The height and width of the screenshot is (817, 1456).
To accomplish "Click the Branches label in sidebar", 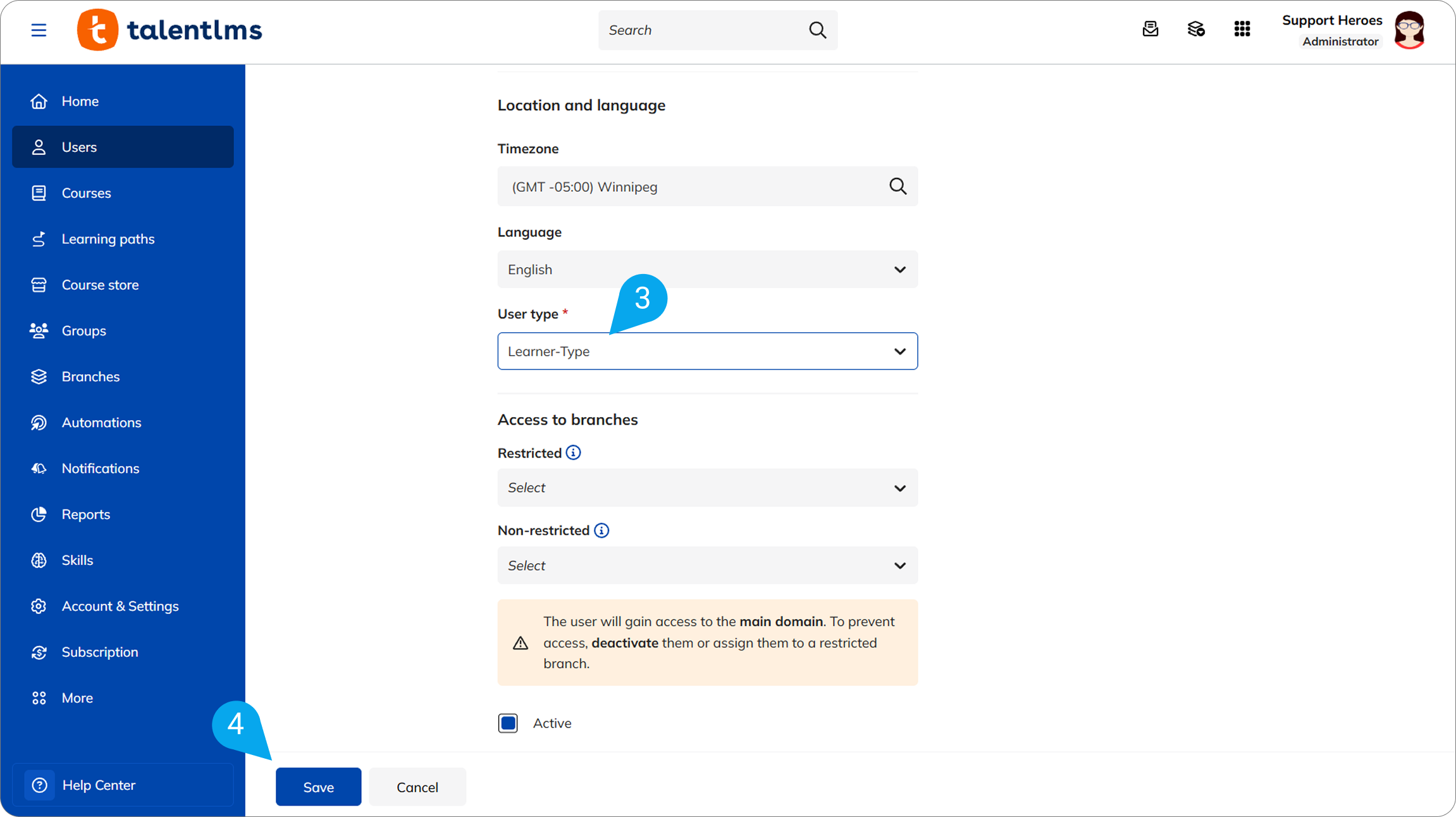I will 90,377.
